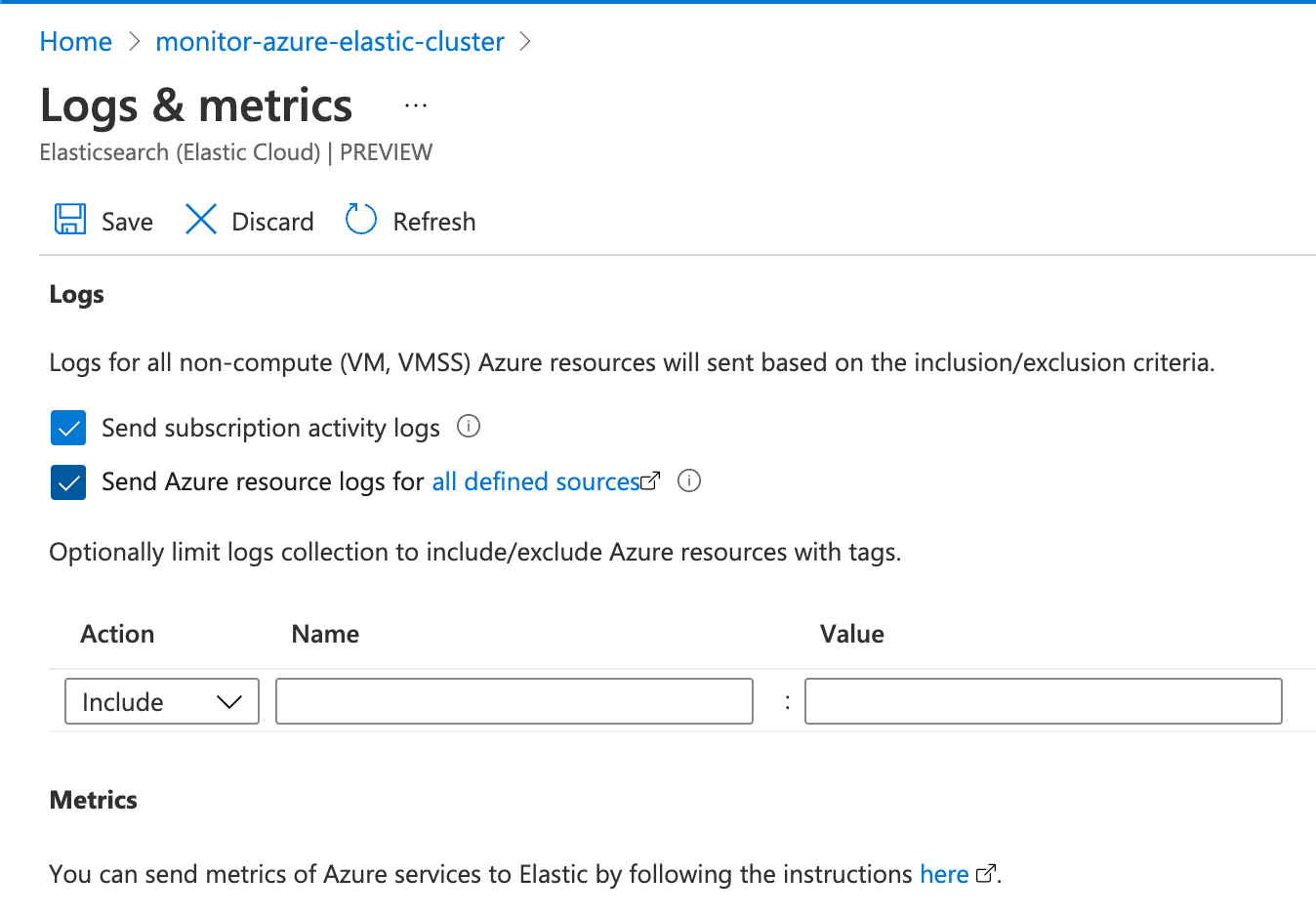1316x916 pixels.
Task: Open monitor-azure-elastic-cluster from the breadcrumb
Action: point(330,41)
